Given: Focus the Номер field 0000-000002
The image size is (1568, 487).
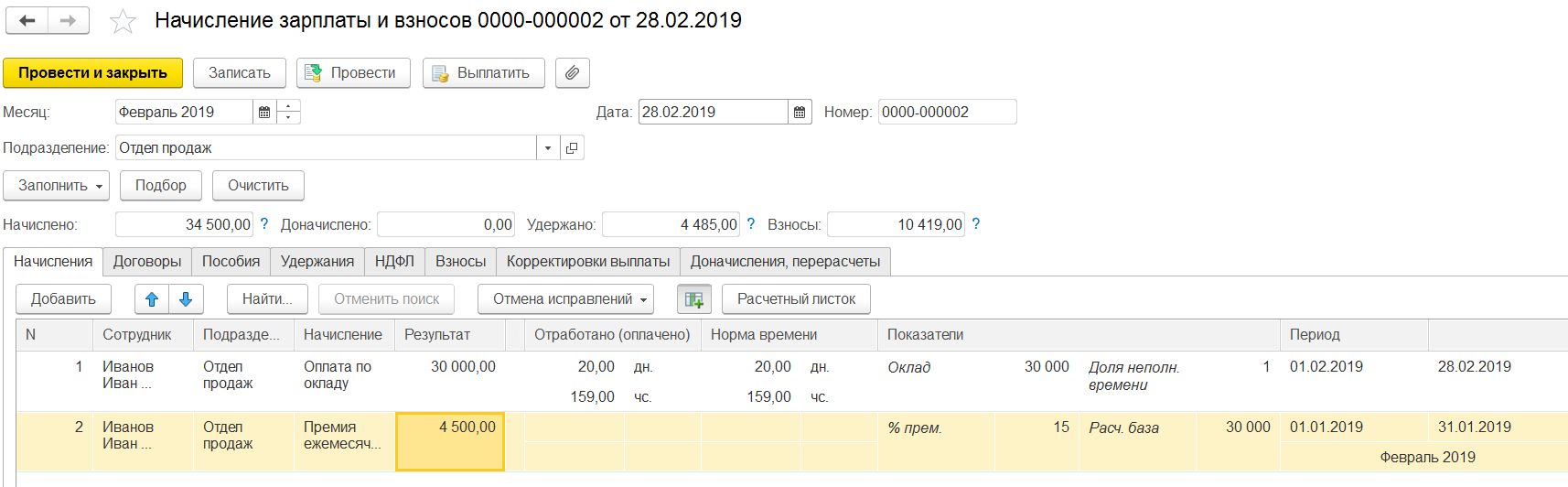Looking at the screenshot, I should pyautogui.click(x=947, y=112).
